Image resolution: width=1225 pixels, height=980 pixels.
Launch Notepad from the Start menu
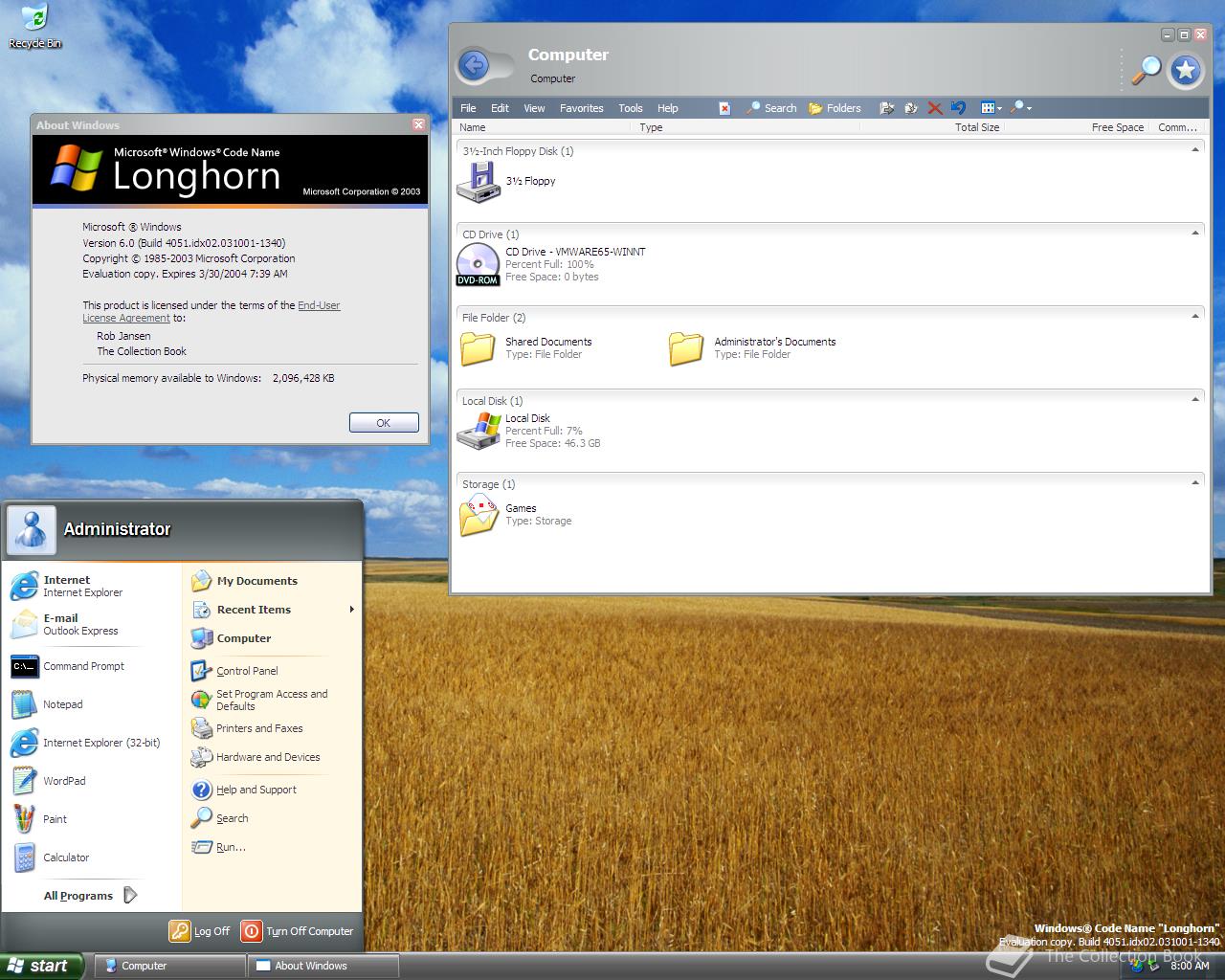click(x=92, y=704)
